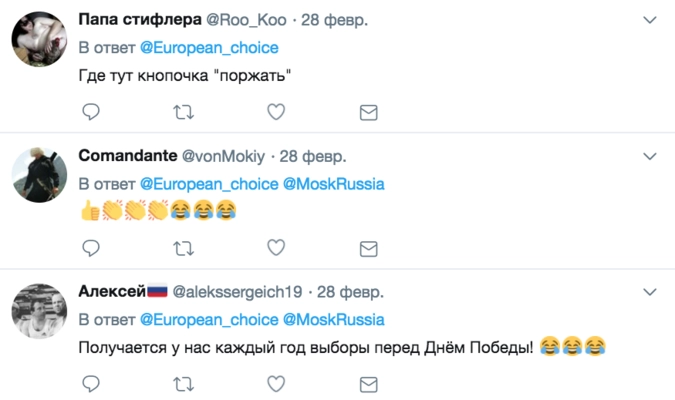The width and height of the screenshot is (675, 400).
Task: Like Алексей's tweet
Action: 276,383
